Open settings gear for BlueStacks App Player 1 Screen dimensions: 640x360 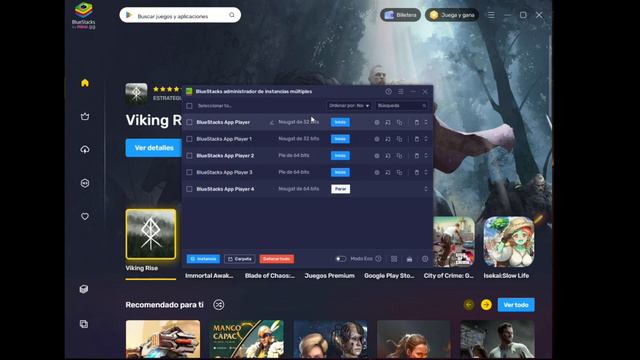pos(377,139)
